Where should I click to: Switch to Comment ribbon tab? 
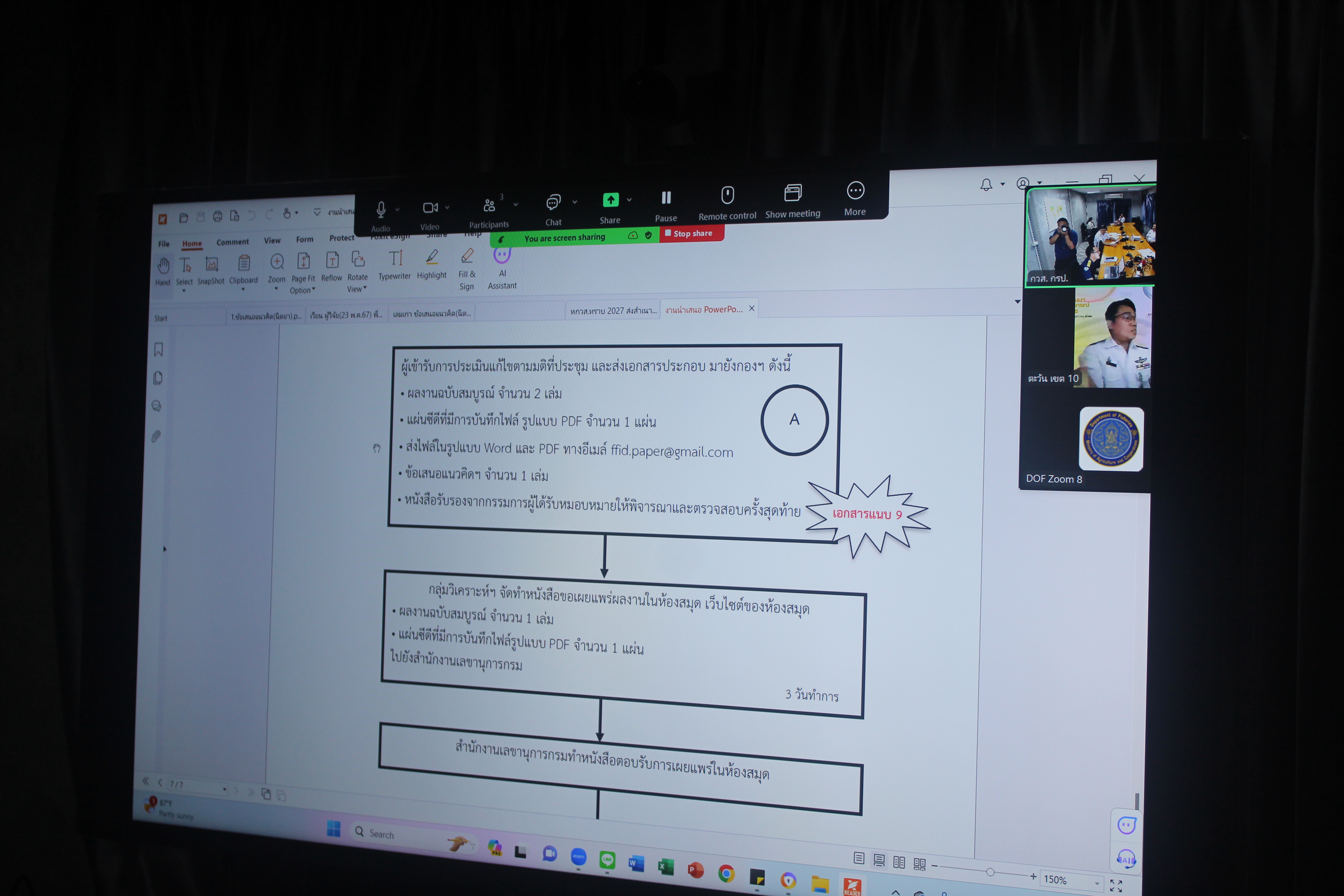coord(233,242)
